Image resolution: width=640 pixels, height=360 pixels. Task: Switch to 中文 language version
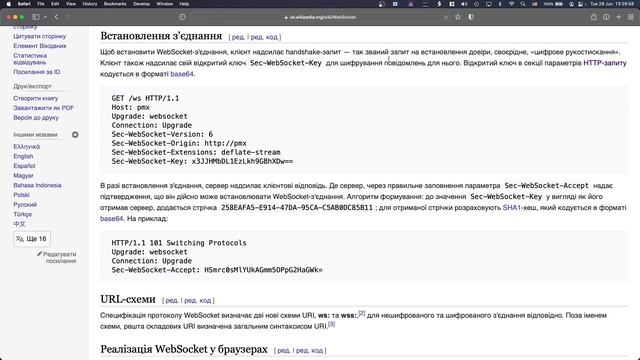tap(19, 224)
